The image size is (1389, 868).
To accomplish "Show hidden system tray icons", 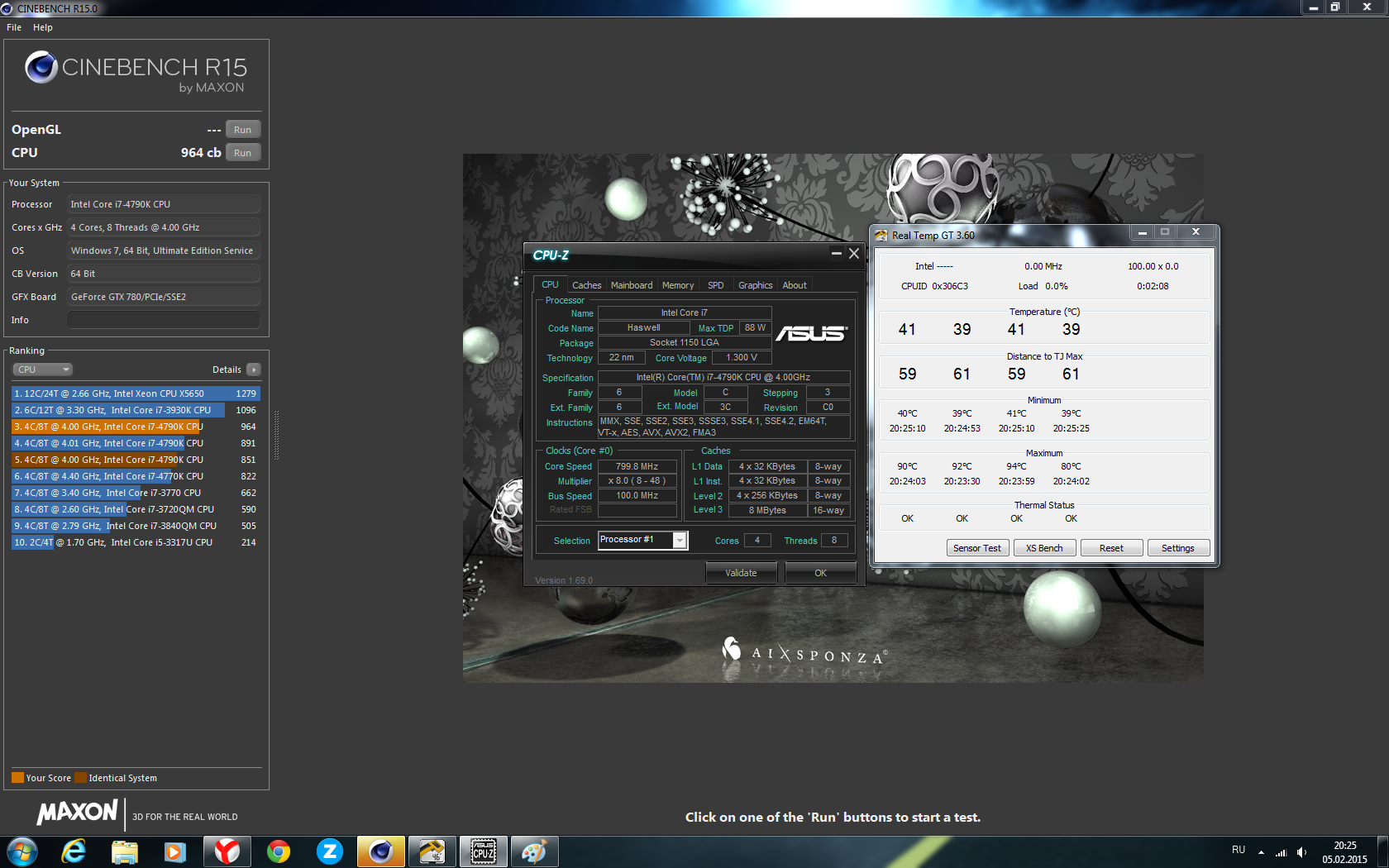I will [x=1261, y=851].
